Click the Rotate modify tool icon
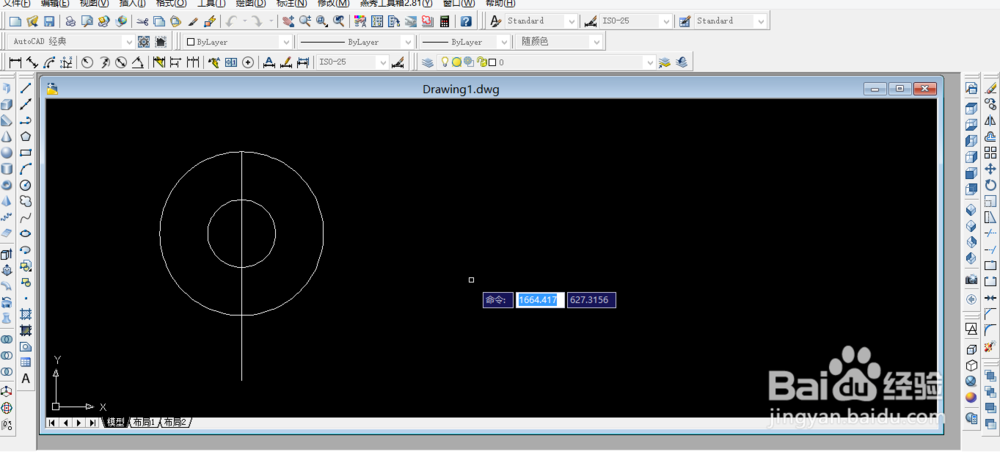This screenshot has width=1000, height=452. click(x=990, y=185)
